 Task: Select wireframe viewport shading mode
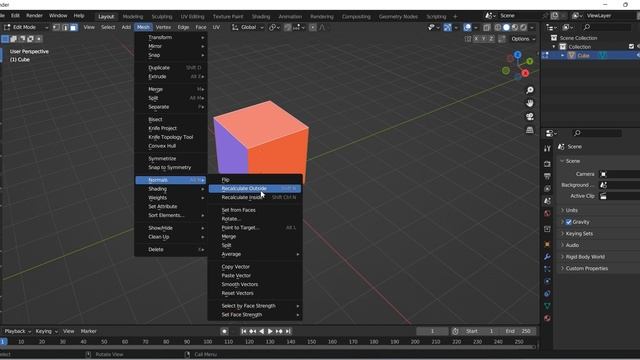498,27
